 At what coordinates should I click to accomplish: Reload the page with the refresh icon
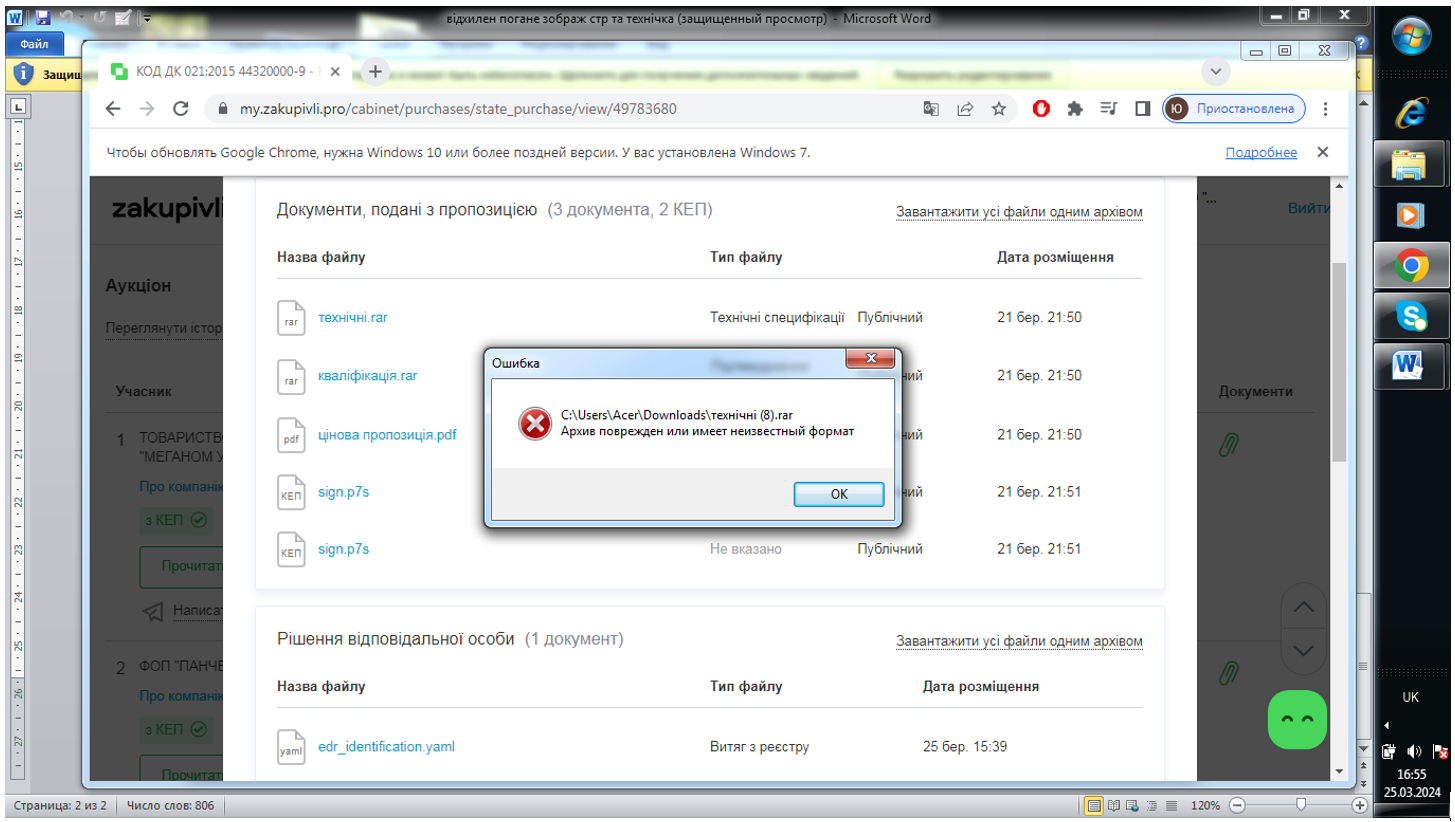181,109
